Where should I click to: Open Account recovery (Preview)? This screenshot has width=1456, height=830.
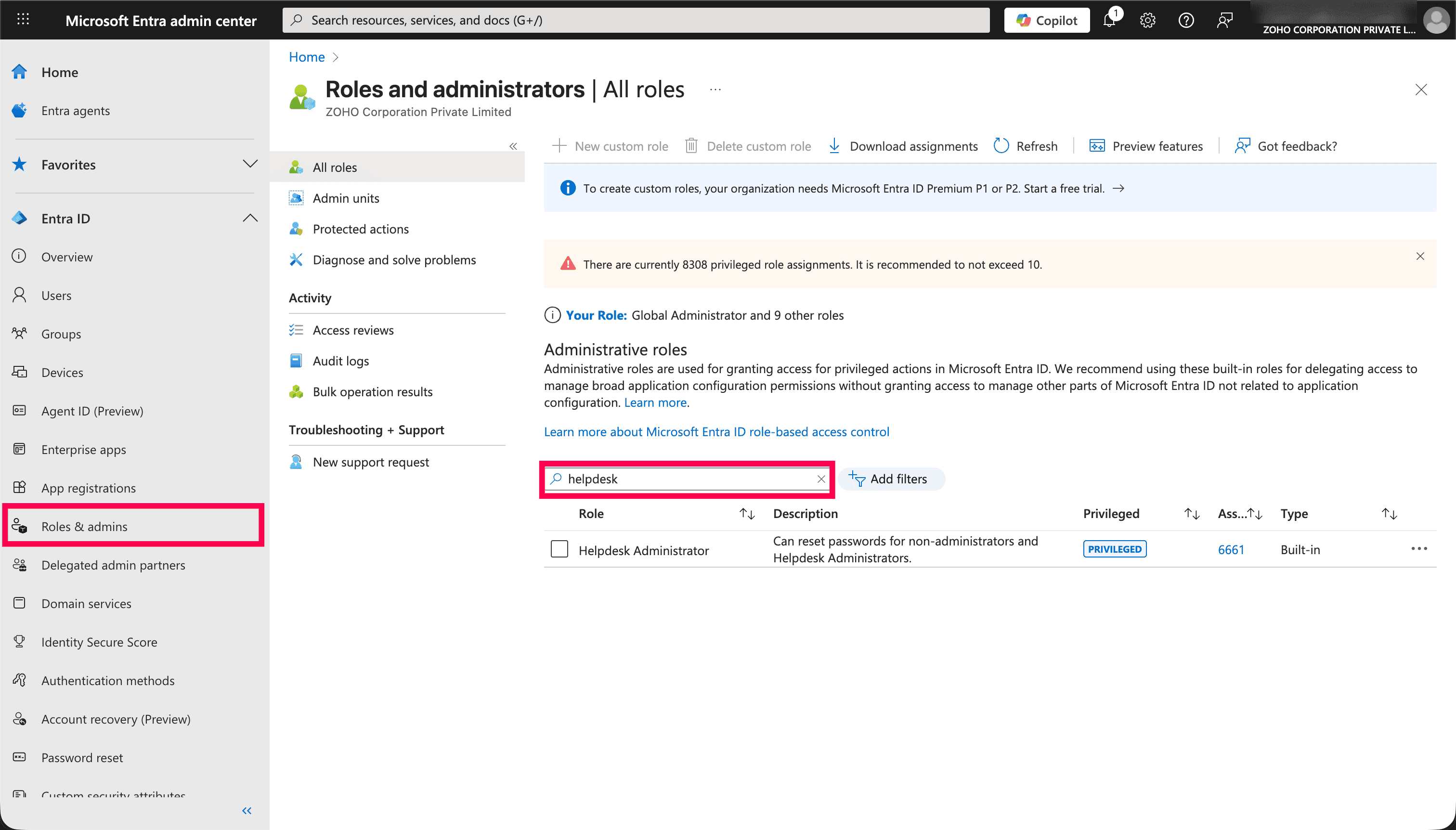click(x=116, y=719)
